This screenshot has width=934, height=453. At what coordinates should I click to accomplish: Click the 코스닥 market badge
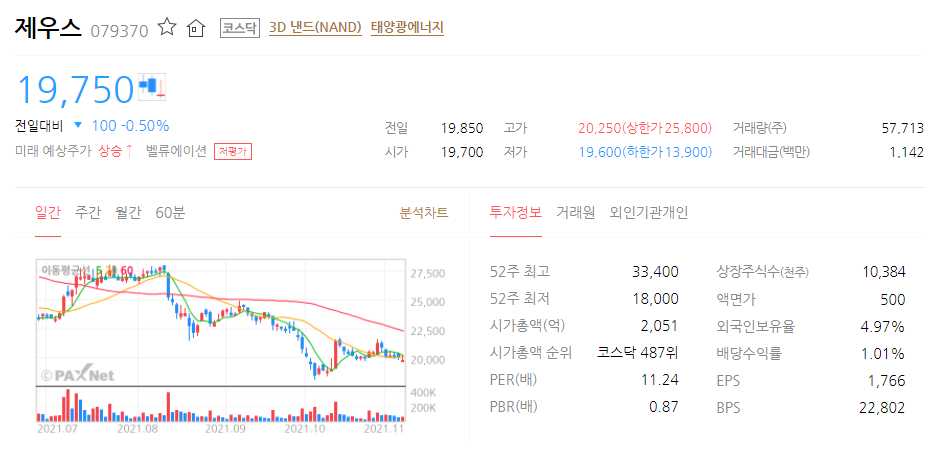(240, 27)
